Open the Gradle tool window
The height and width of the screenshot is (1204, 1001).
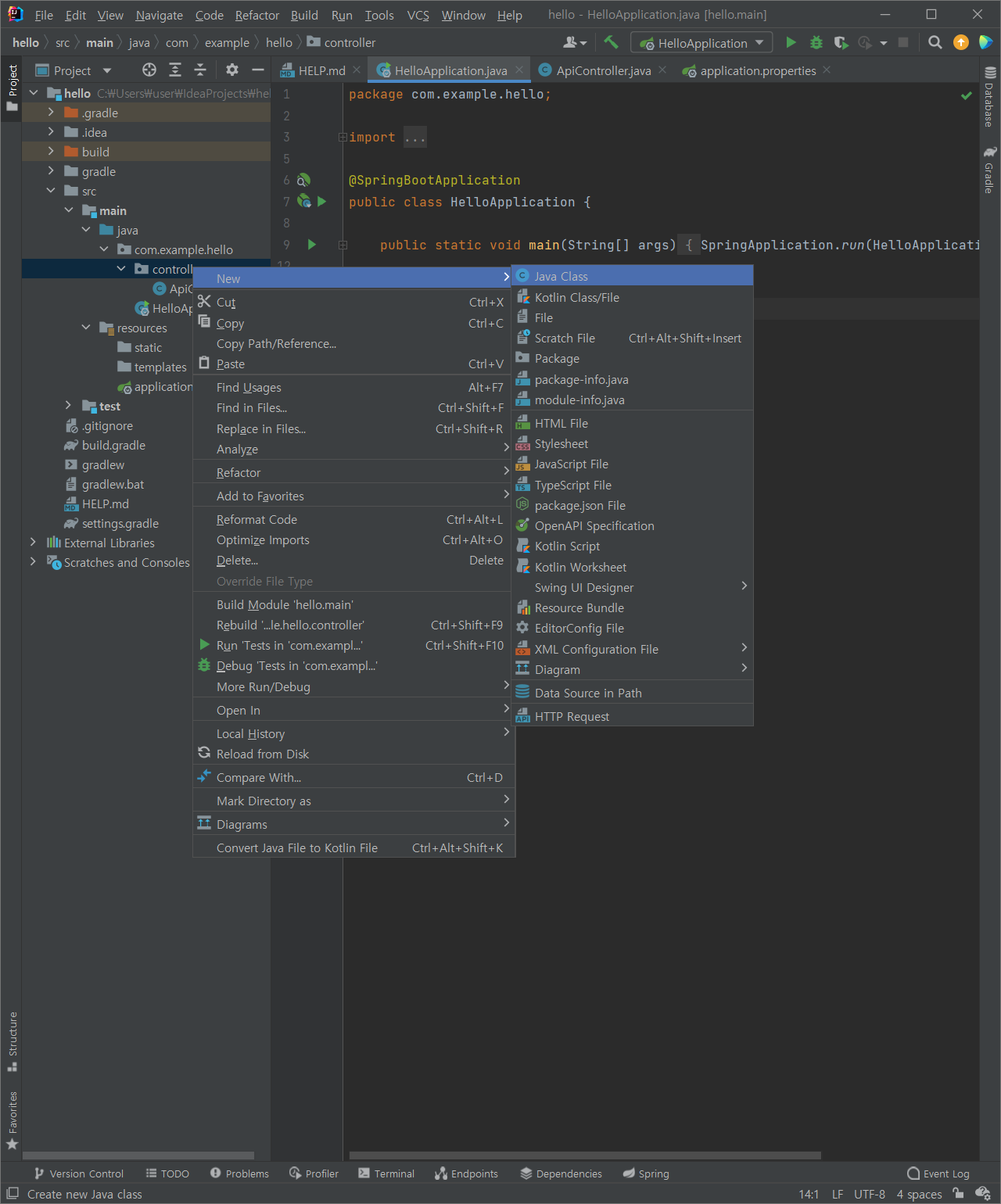click(989, 170)
